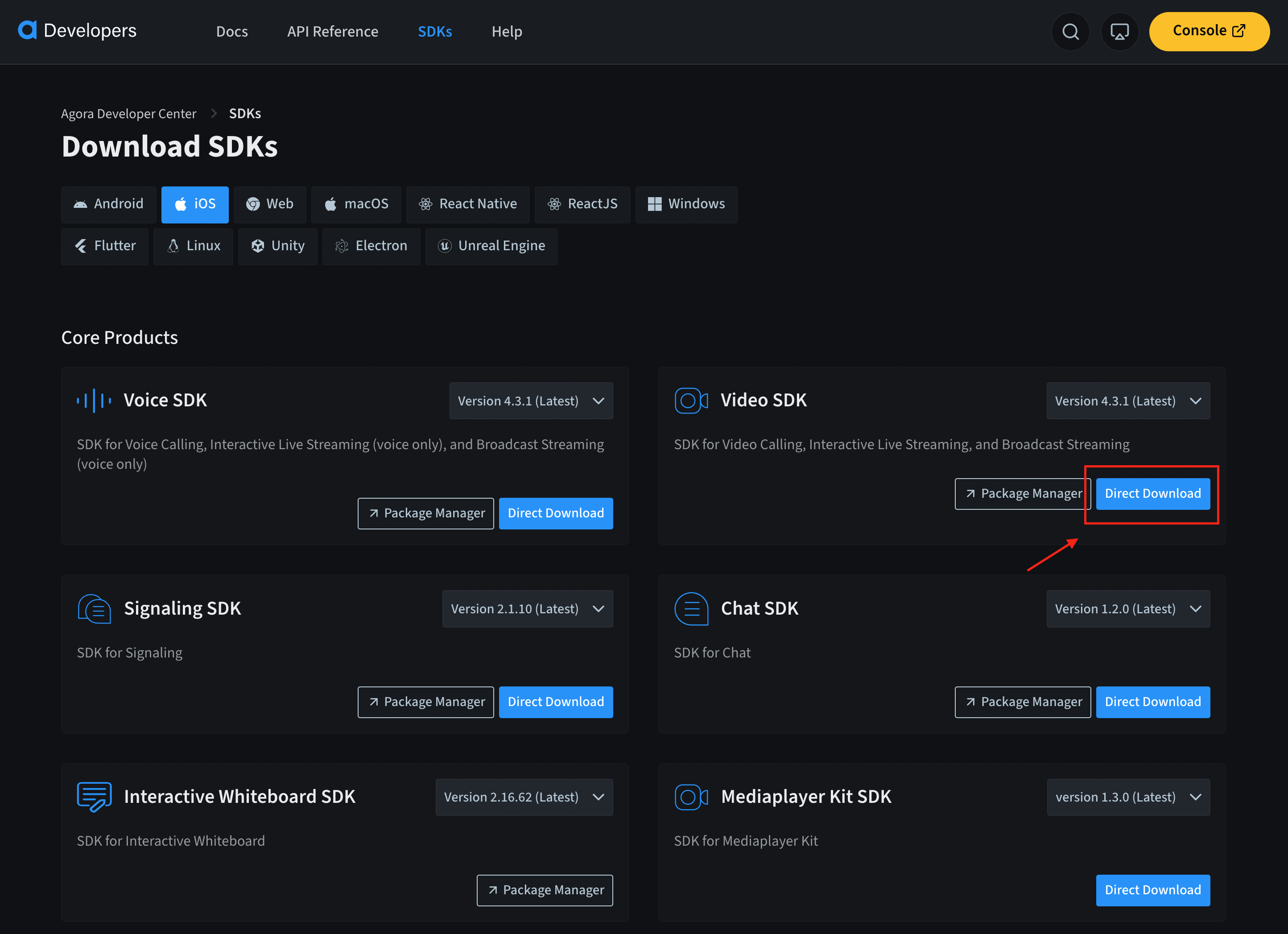The height and width of the screenshot is (934, 1288).
Task: Click the Agora Developers logo
Action: [x=77, y=31]
